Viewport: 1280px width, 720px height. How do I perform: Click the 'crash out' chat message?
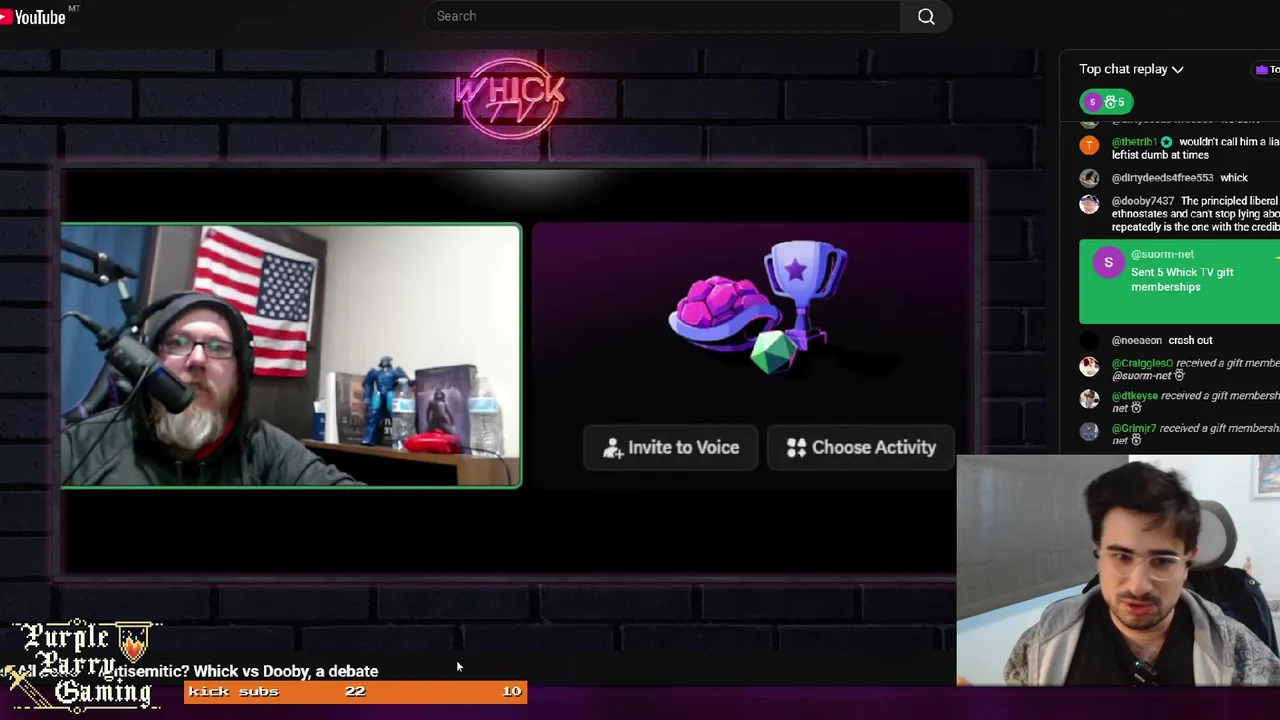tap(1190, 340)
